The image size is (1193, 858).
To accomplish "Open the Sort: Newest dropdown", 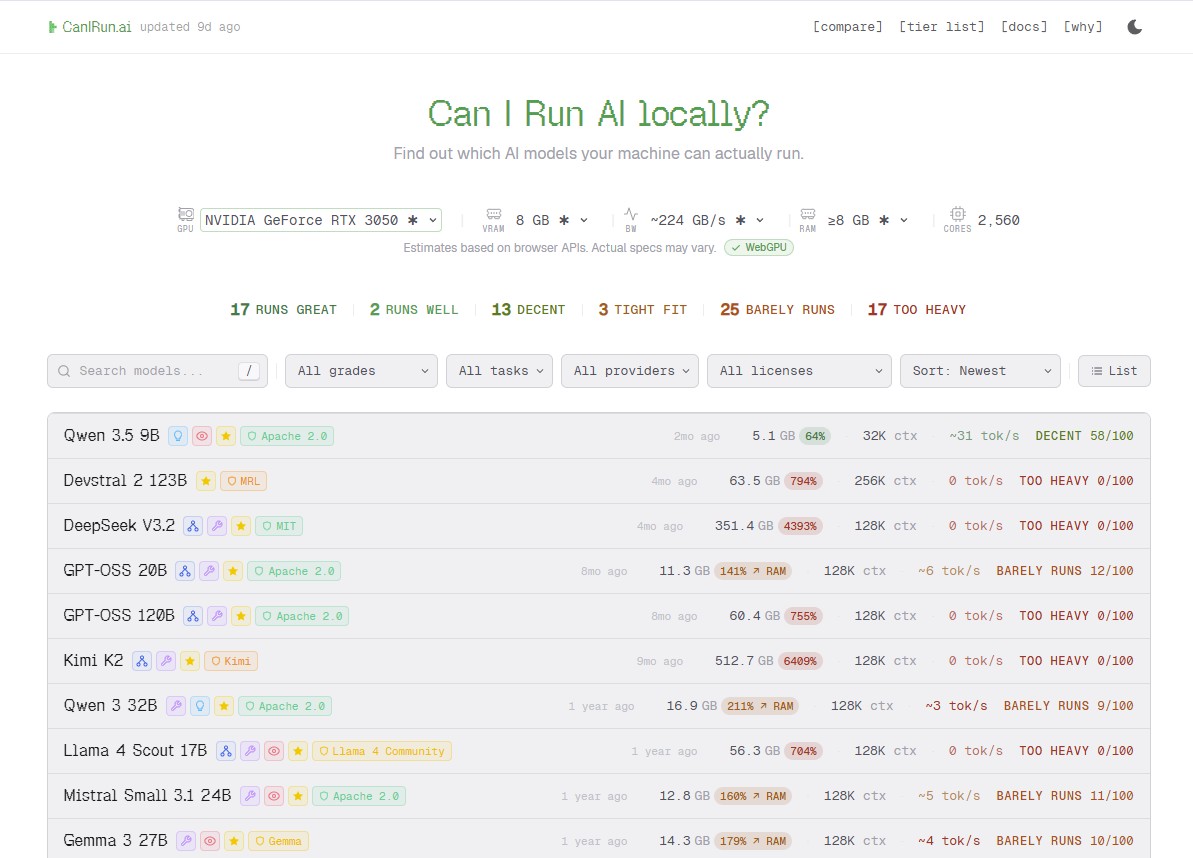I will 979,370.
